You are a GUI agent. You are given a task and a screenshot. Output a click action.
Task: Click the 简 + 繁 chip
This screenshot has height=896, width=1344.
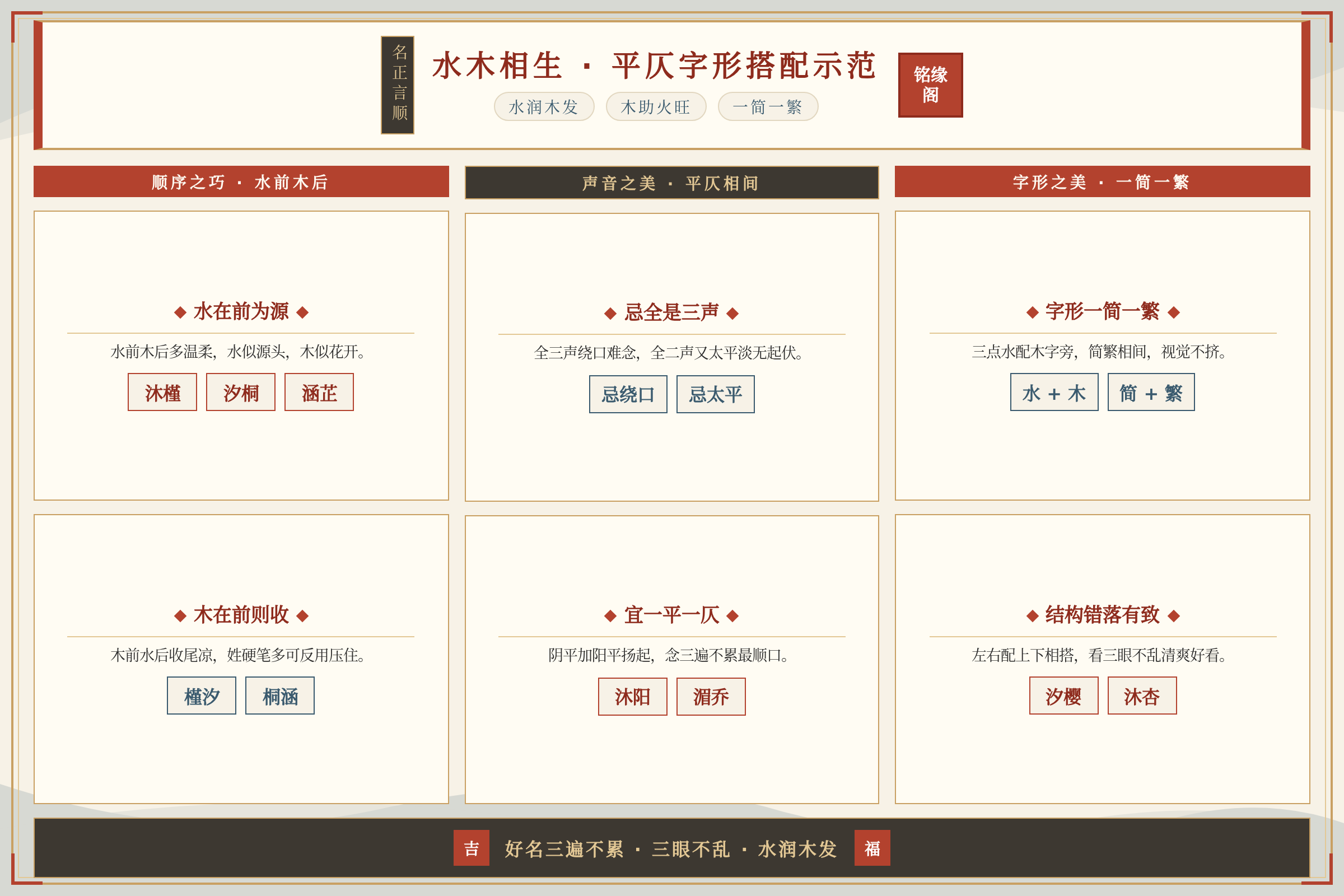(x=1151, y=392)
